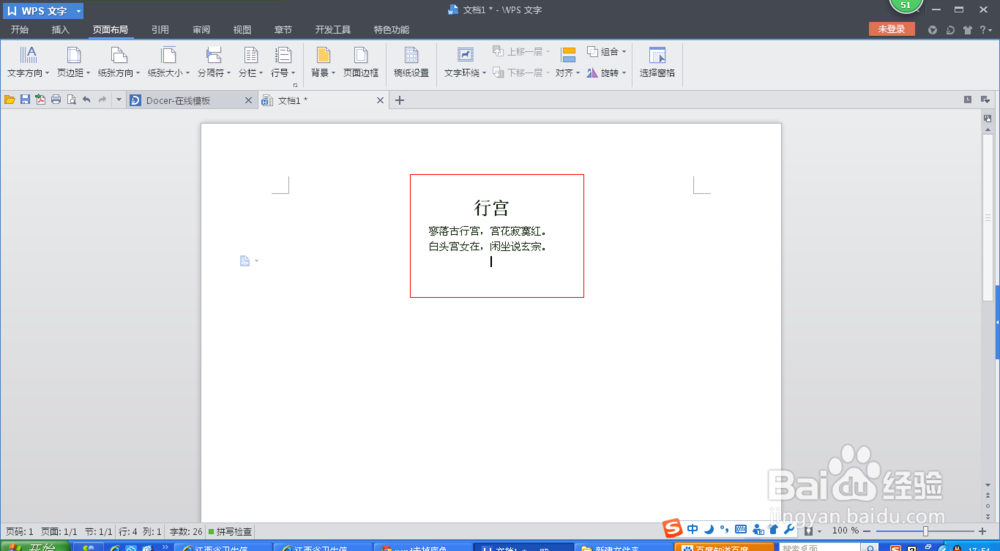Click the export to PDF icon
This screenshot has width=1000, height=551.
click(x=40, y=100)
